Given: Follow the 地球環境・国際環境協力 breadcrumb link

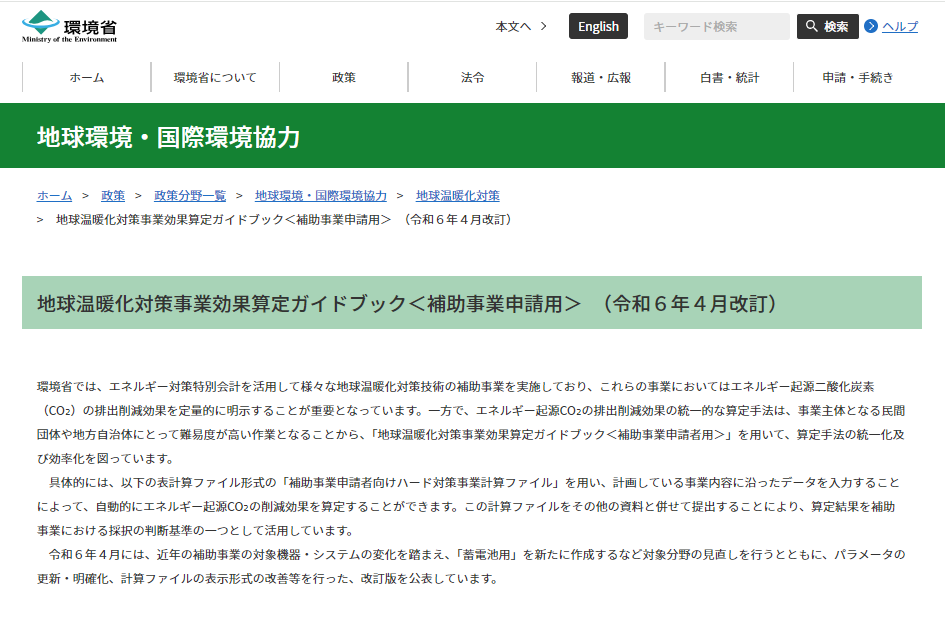Looking at the screenshot, I should tap(320, 196).
